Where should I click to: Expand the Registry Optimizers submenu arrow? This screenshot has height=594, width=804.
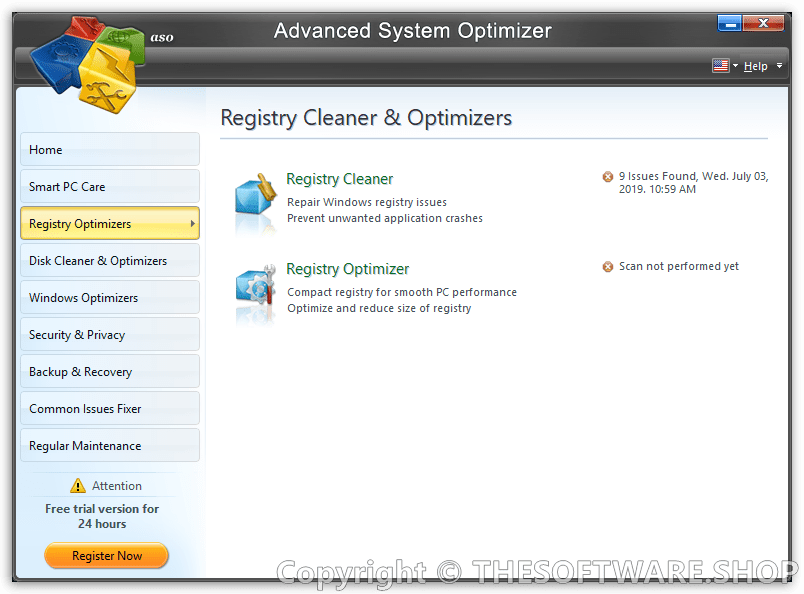coord(192,224)
